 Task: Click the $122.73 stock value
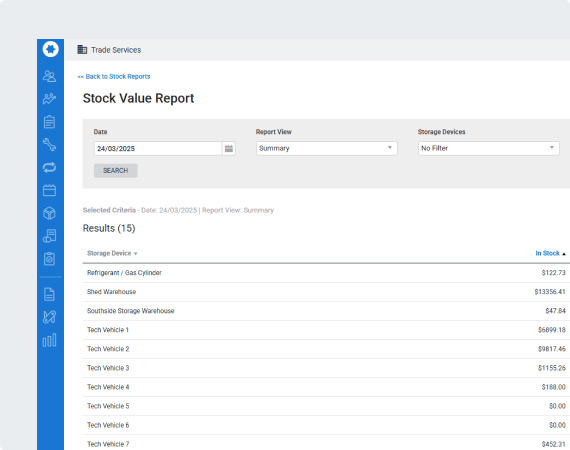(x=553, y=273)
